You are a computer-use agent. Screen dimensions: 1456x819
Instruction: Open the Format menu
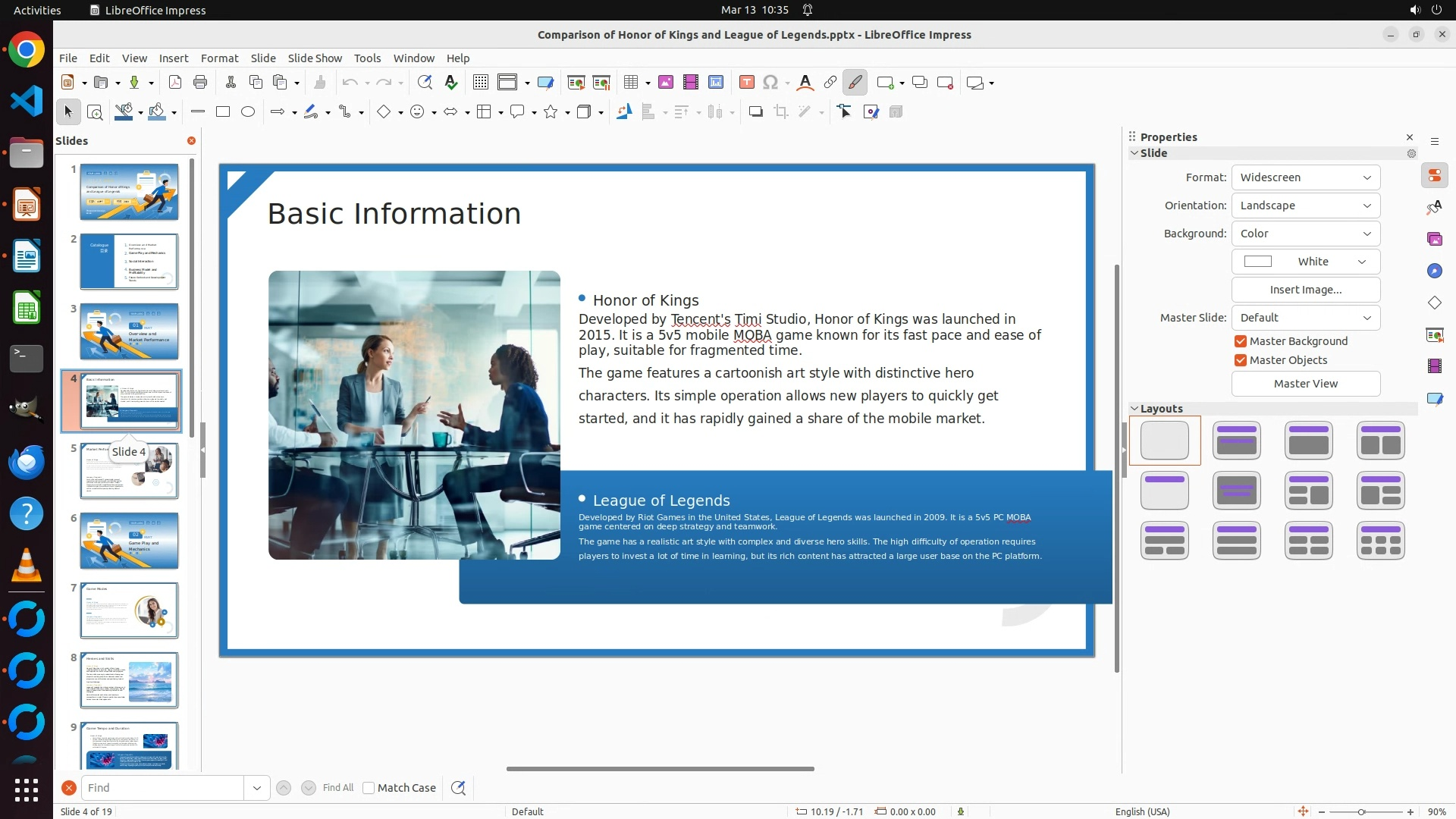pos(219,58)
